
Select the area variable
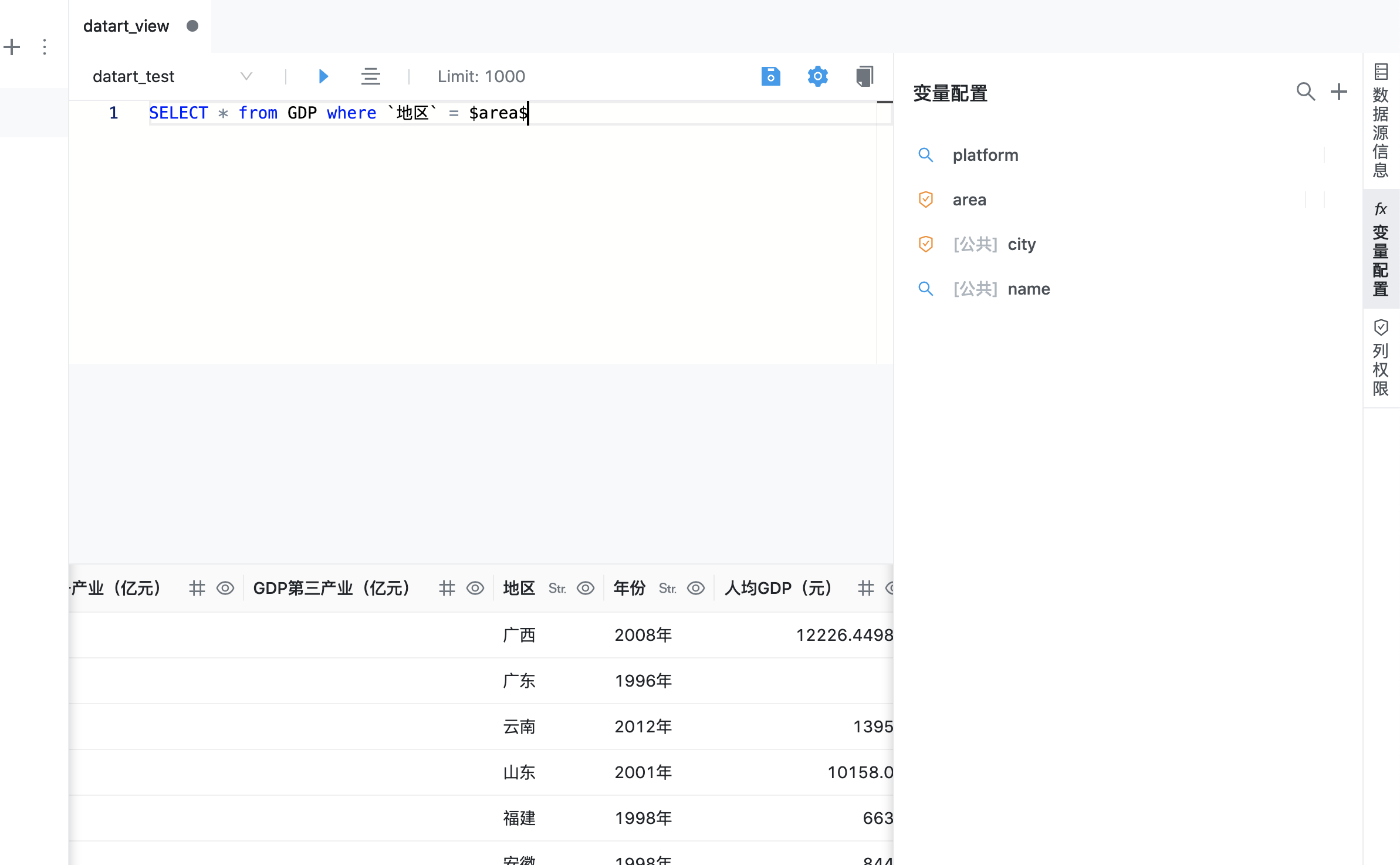point(969,200)
